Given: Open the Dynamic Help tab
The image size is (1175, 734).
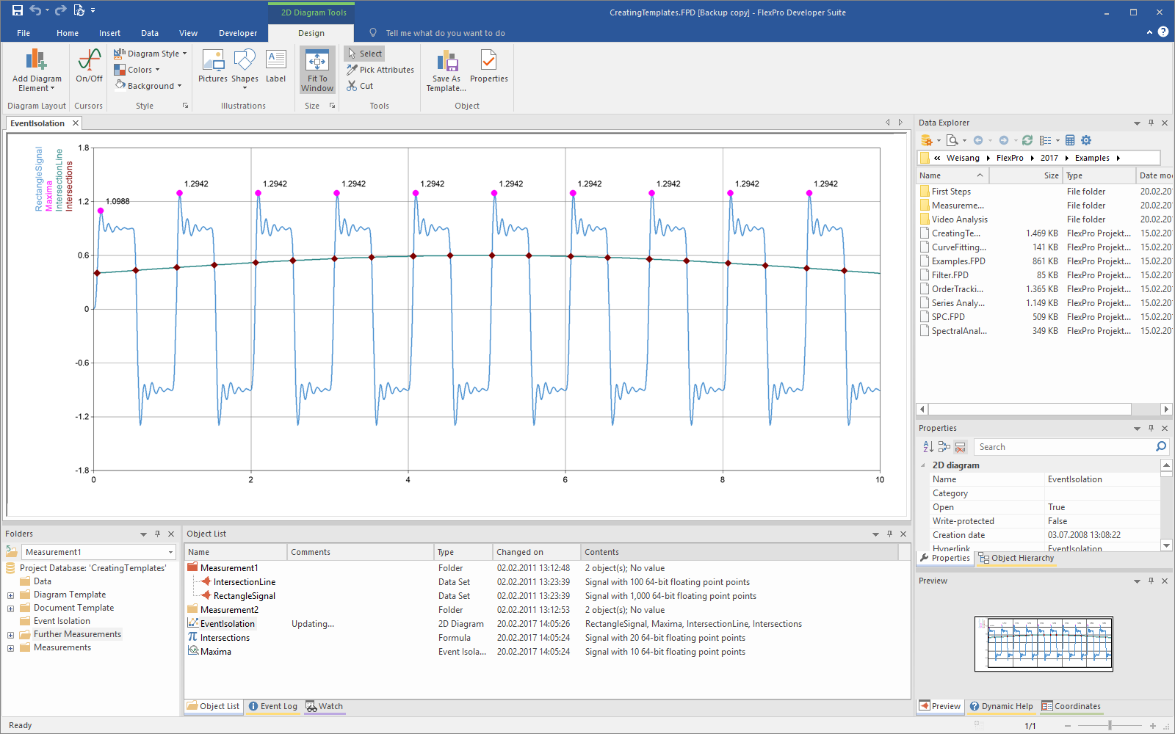Looking at the screenshot, I should pos(1001,706).
